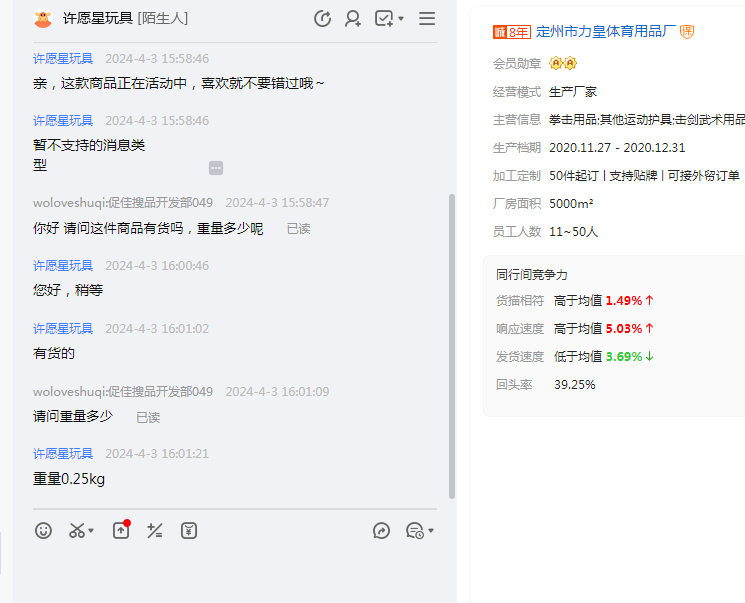Click the chat avatar of 许愿星玩具

point(43,18)
